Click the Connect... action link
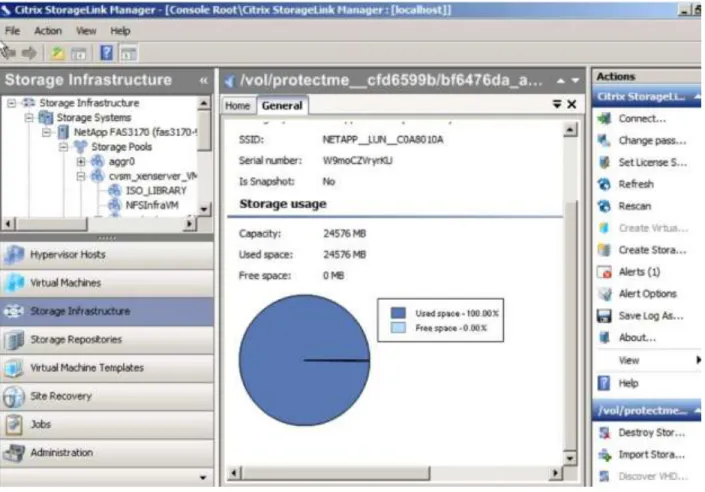 click(x=642, y=119)
